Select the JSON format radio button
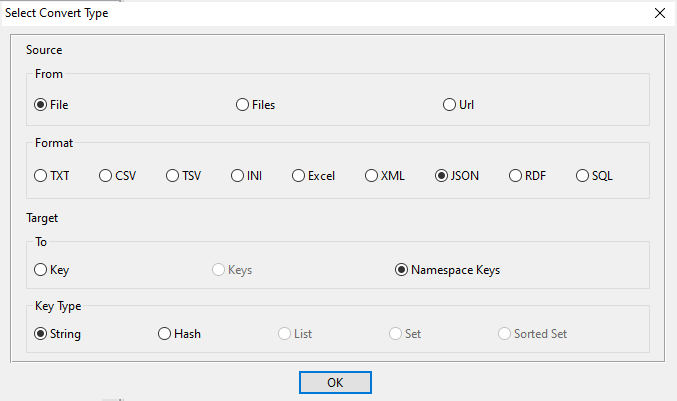This screenshot has height=401, width=677. click(x=441, y=176)
